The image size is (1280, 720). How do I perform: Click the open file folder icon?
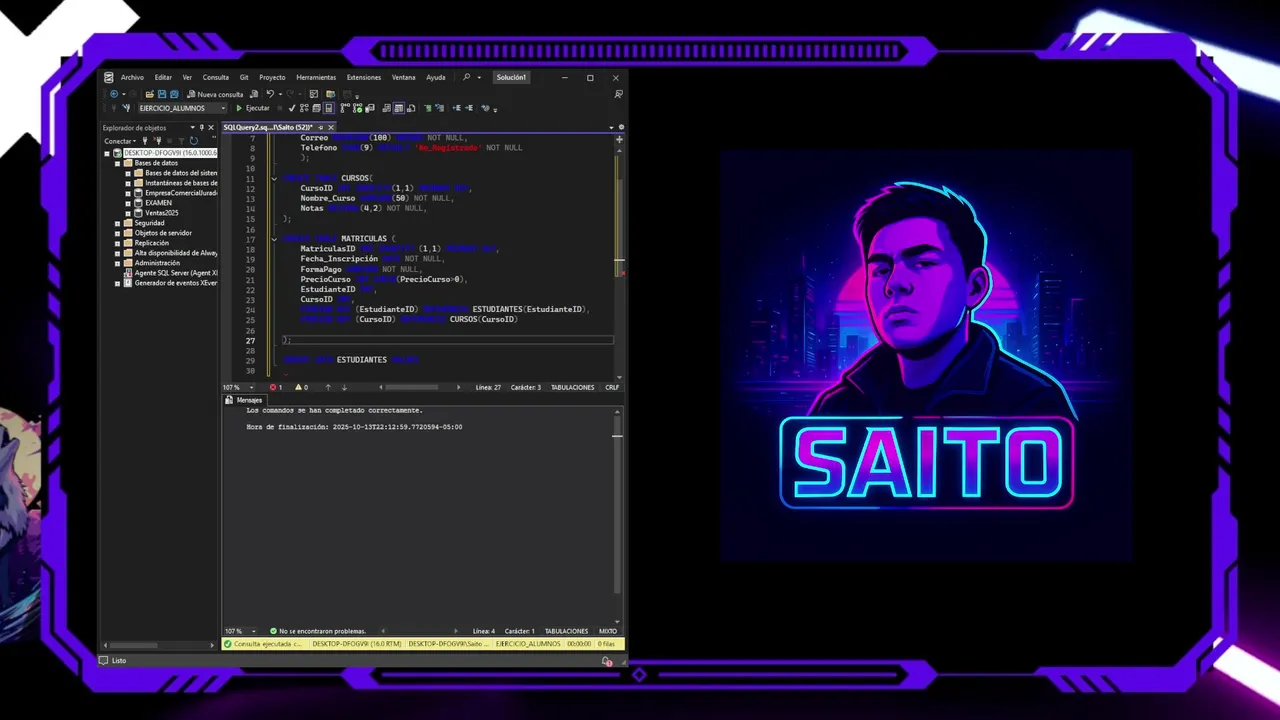(150, 94)
